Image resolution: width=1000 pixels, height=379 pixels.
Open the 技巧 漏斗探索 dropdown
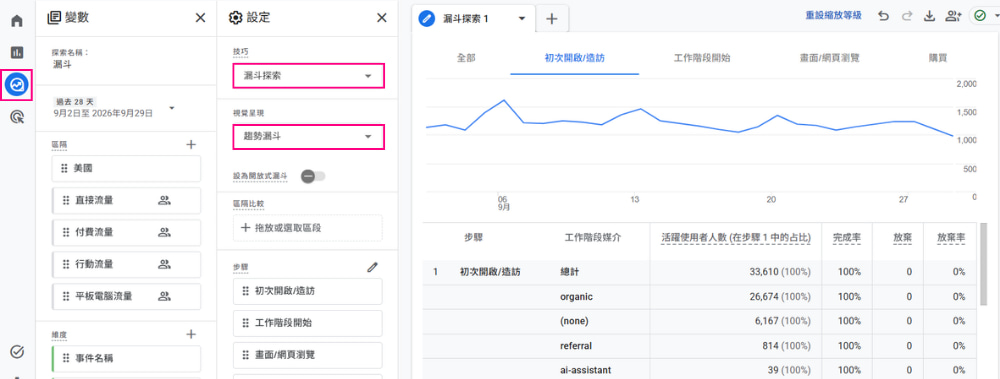(309, 76)
